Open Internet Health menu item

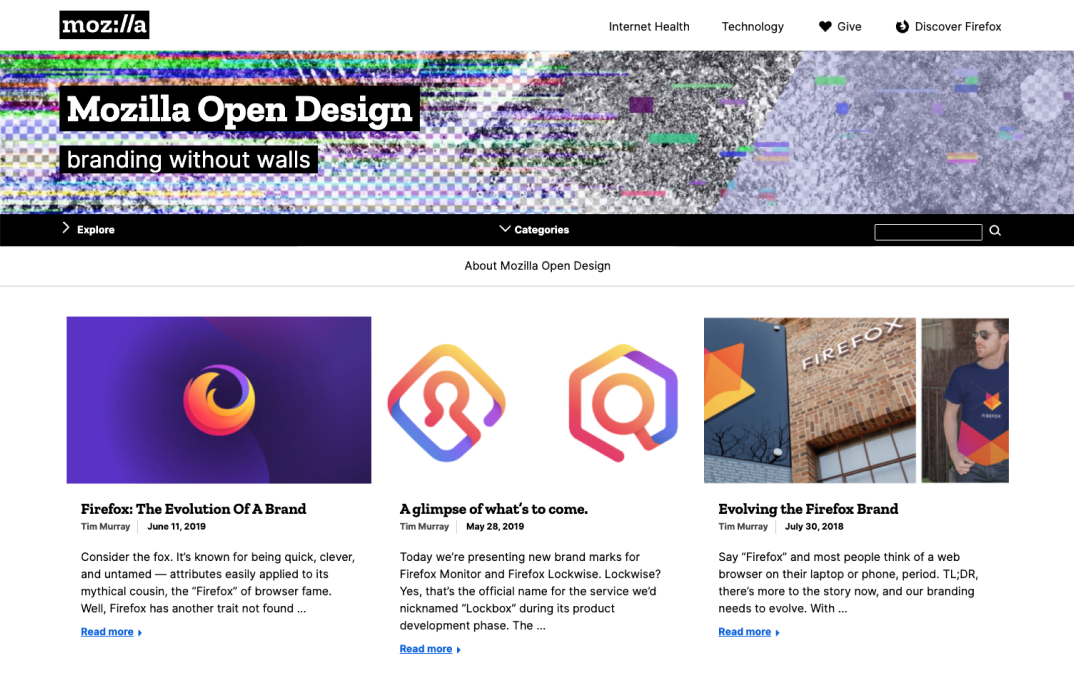click(x=649, y=27)
